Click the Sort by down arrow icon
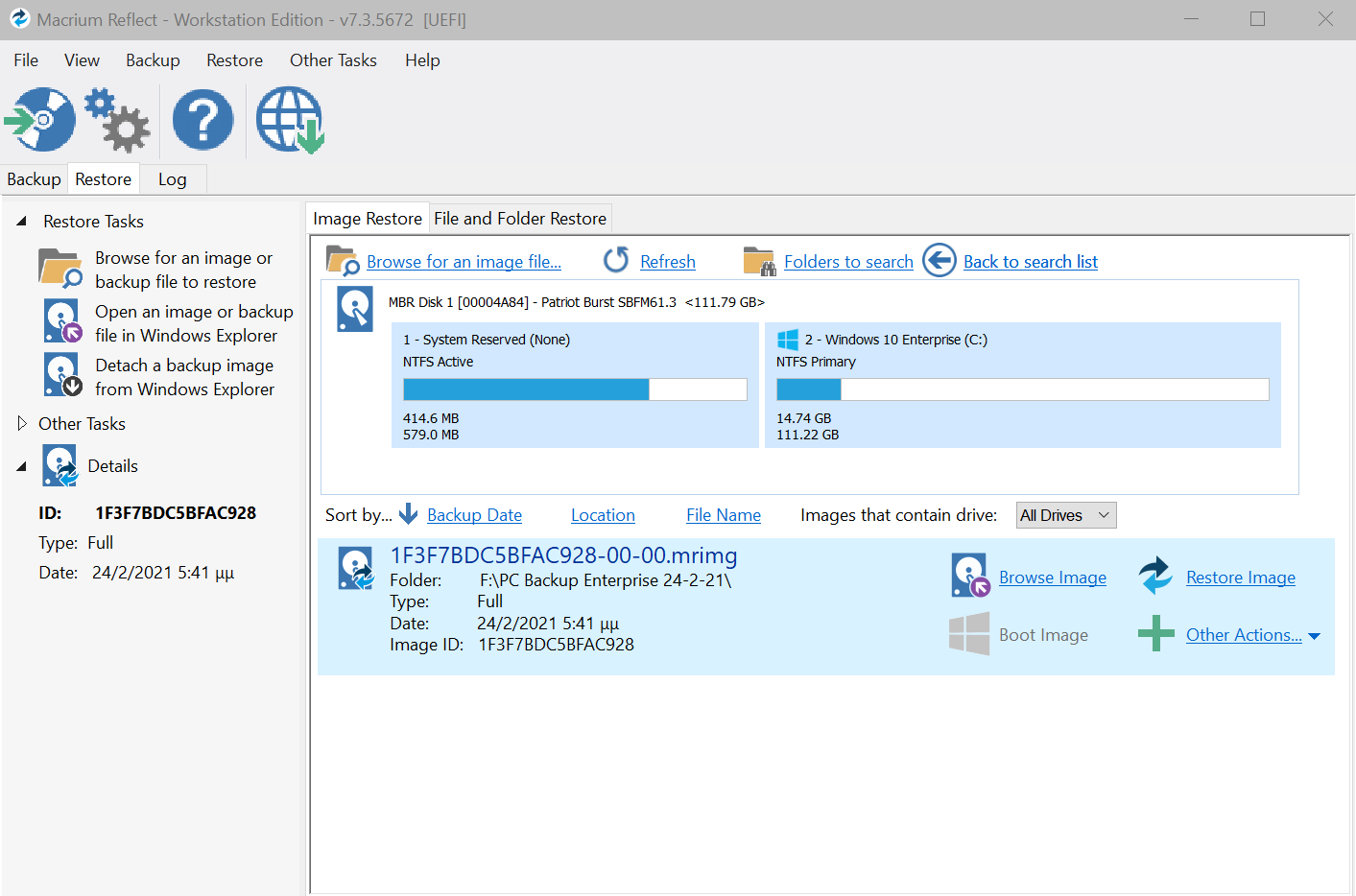 [409, 514]
